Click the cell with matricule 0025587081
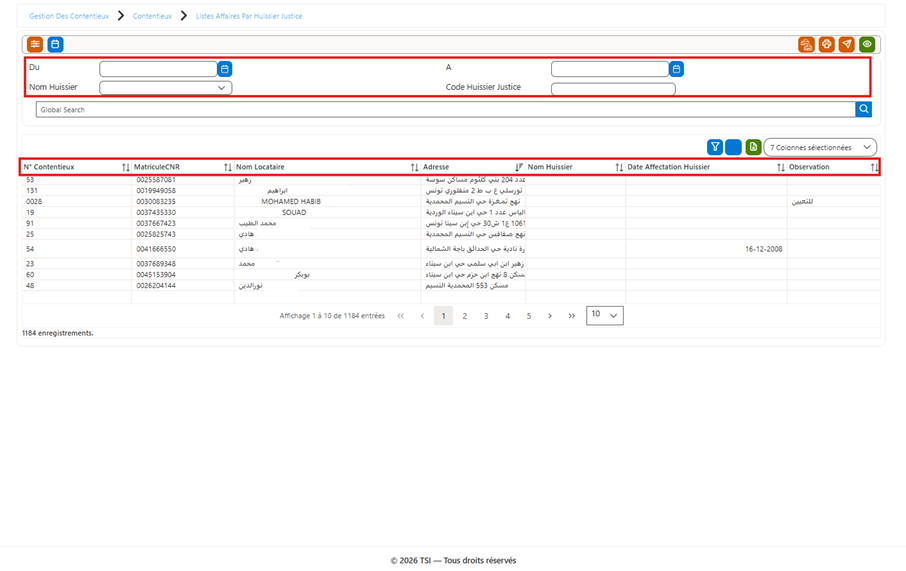This screenshot has width=906, height=571. (x=183, y=180)
